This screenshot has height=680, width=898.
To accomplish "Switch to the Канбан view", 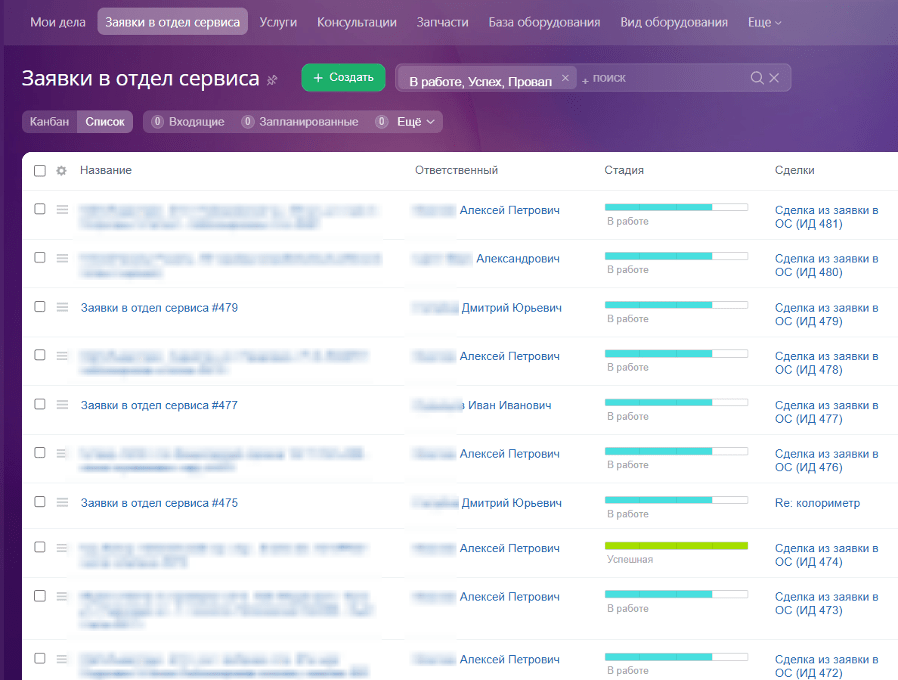I will pyautogui.click(x=49, y=121).
